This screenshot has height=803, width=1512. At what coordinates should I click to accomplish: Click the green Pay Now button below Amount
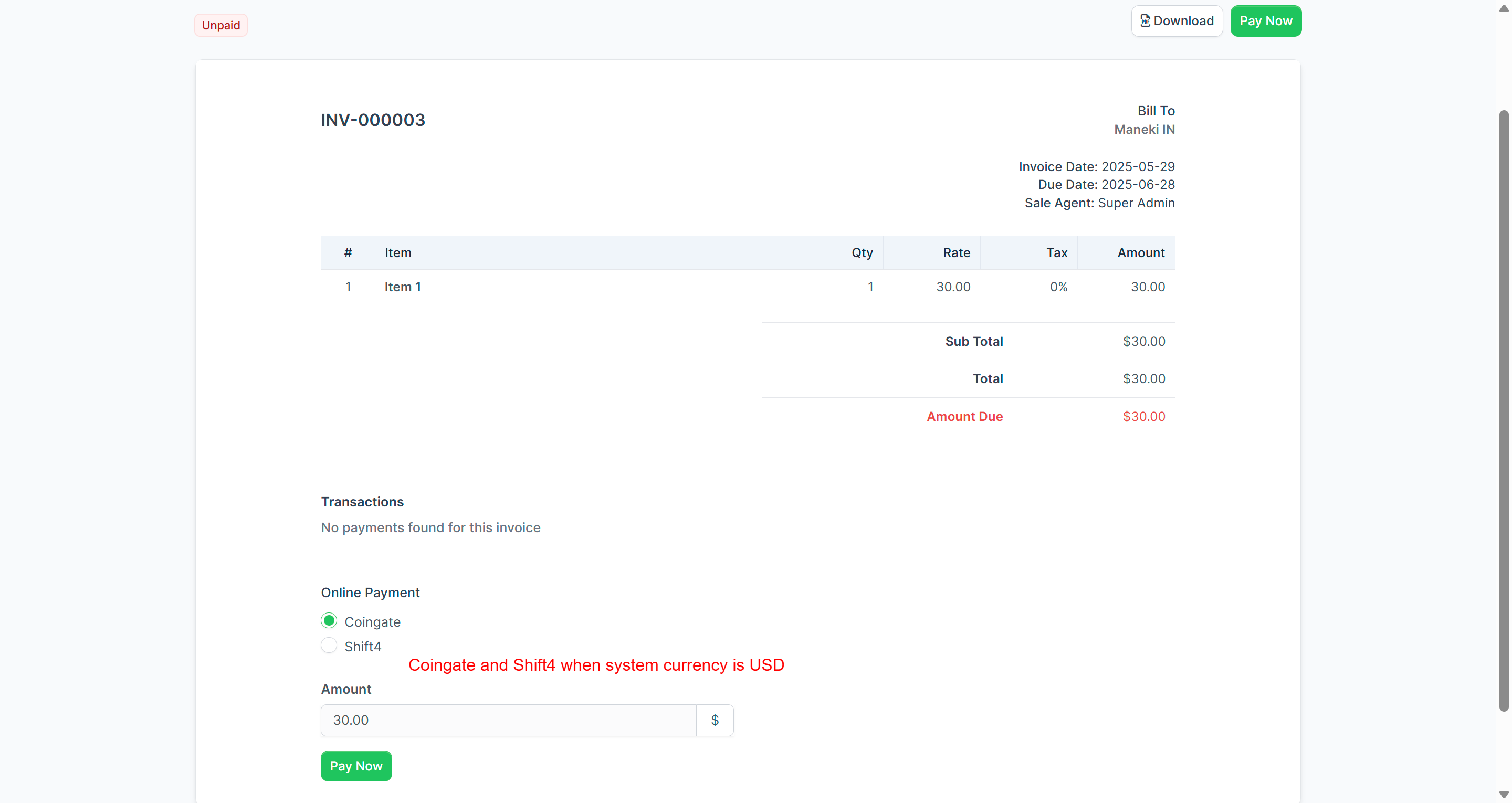[x=356, y=765]
